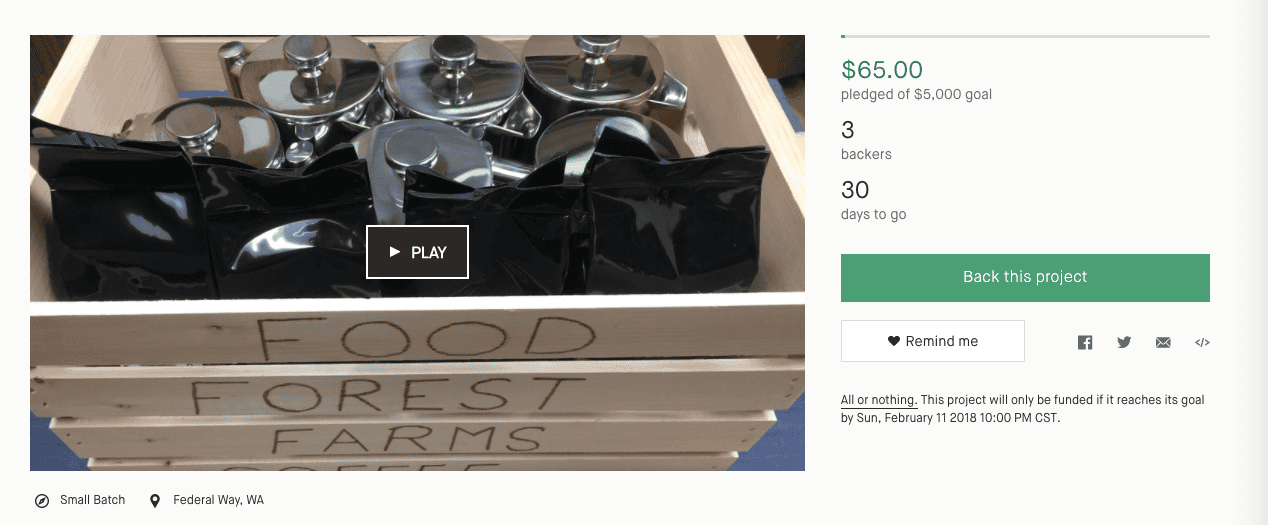Click the Back this project button

pos(1025,277)
